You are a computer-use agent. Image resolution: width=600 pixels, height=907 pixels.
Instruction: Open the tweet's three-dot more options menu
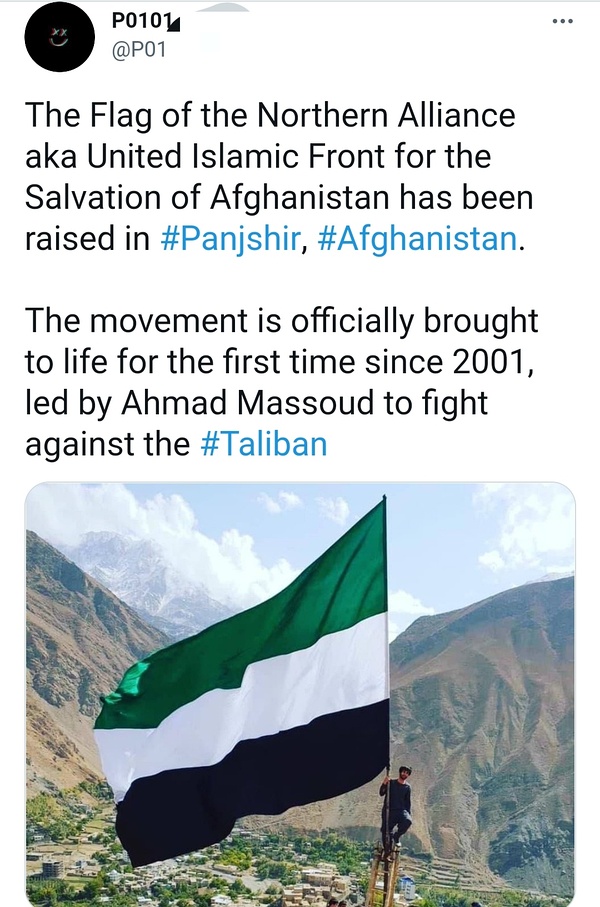point(565,22)
